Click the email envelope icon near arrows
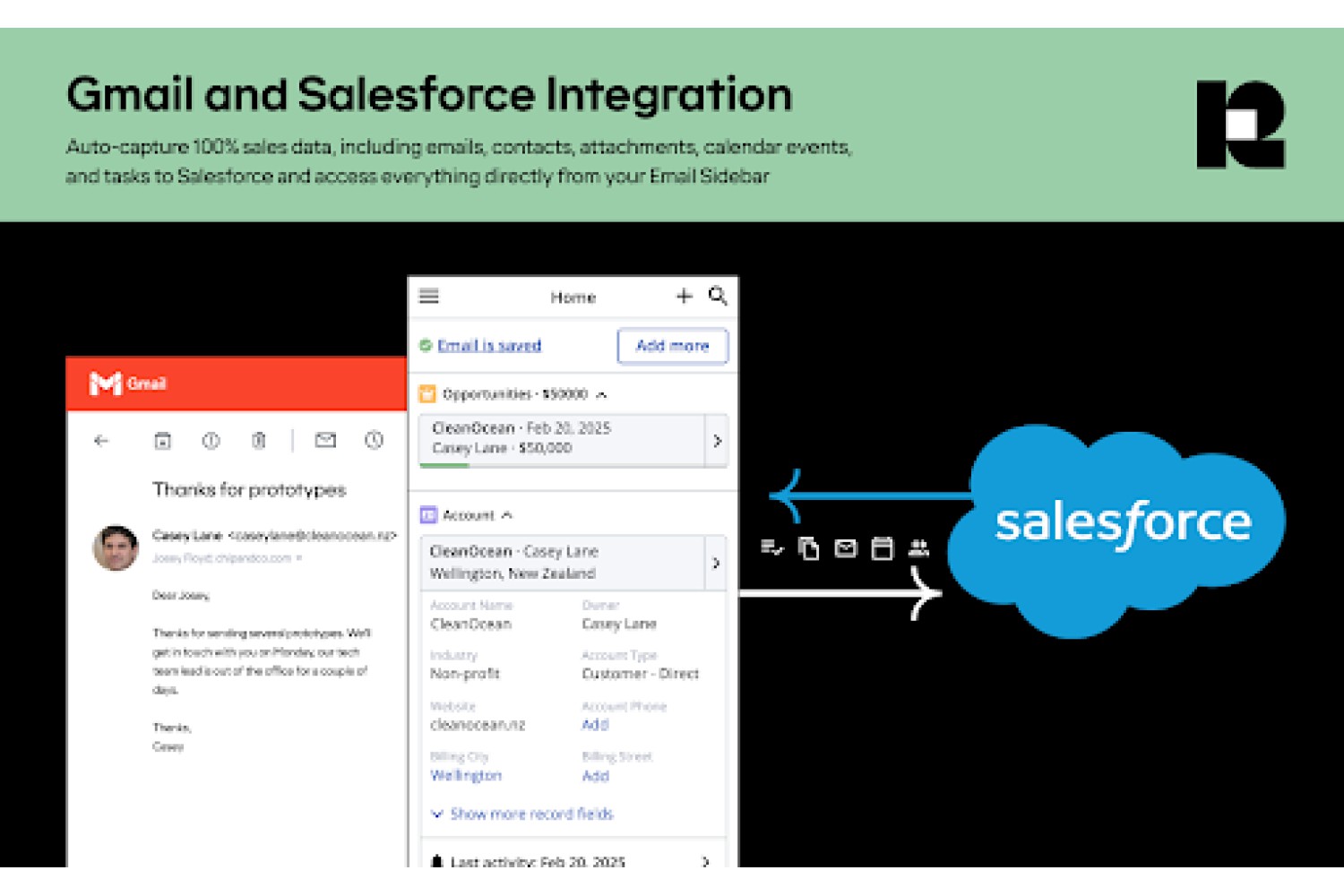 (x=845, y=547)
